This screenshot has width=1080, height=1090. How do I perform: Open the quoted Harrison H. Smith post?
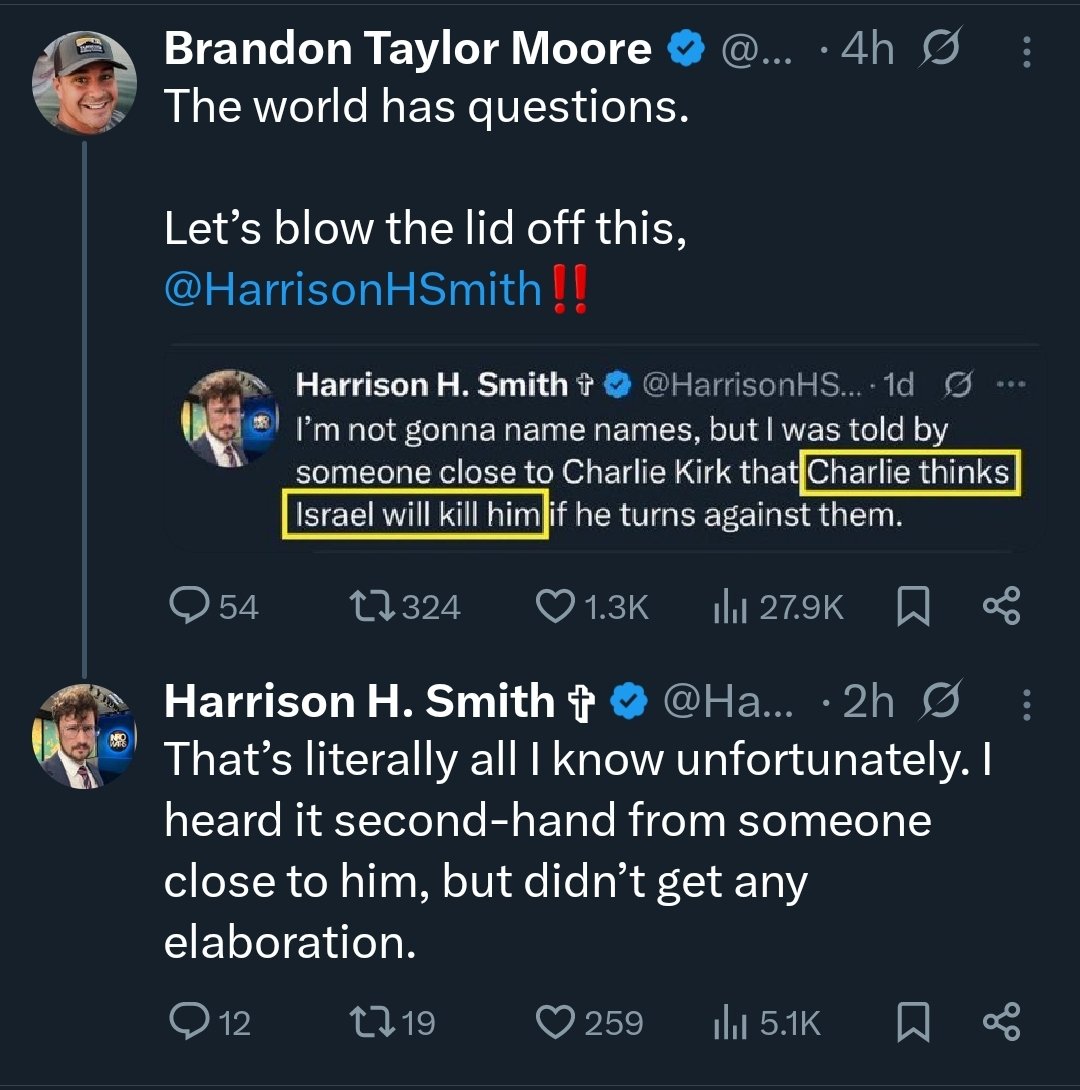pyautogui.click(x=620, y=470)
